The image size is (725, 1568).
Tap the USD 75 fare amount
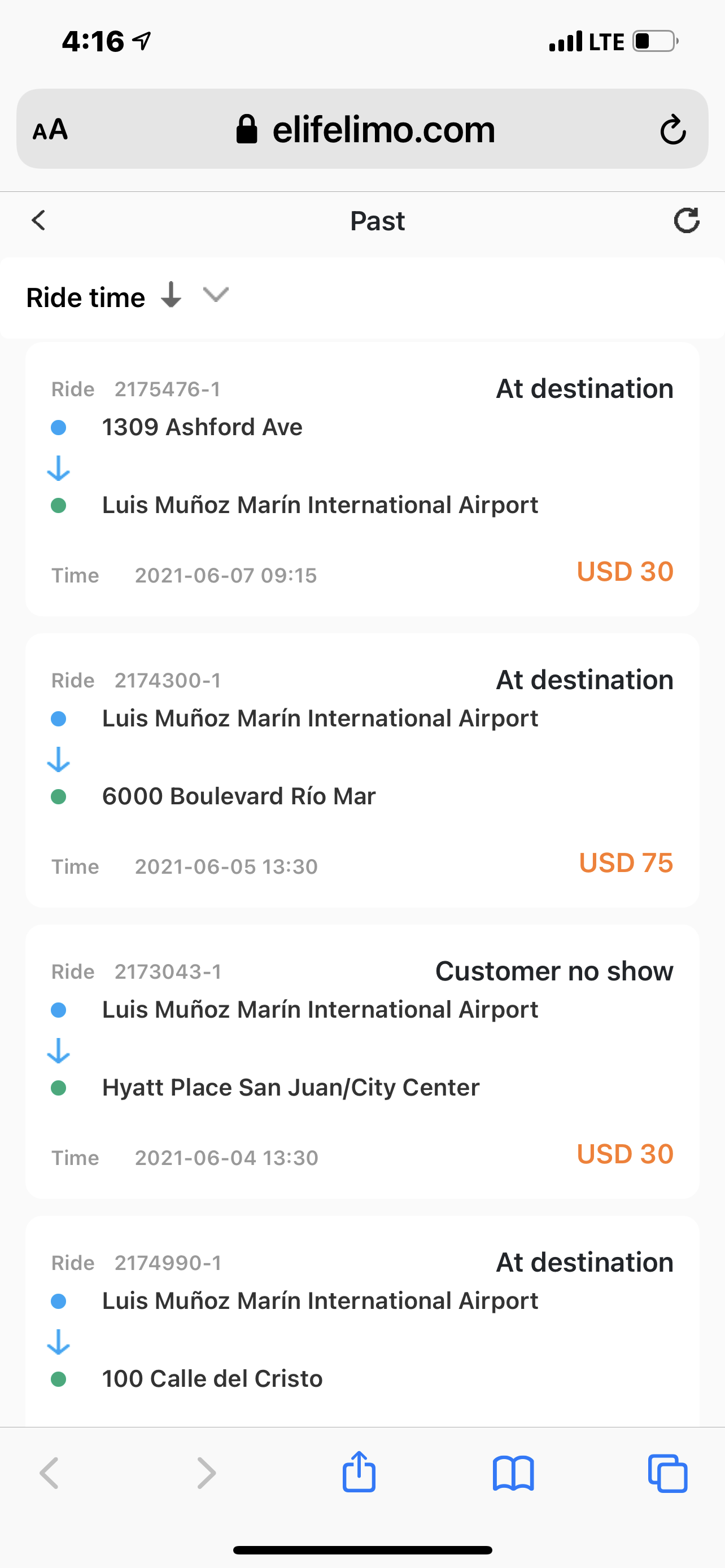pyautogui.click(x=626, y=862)
